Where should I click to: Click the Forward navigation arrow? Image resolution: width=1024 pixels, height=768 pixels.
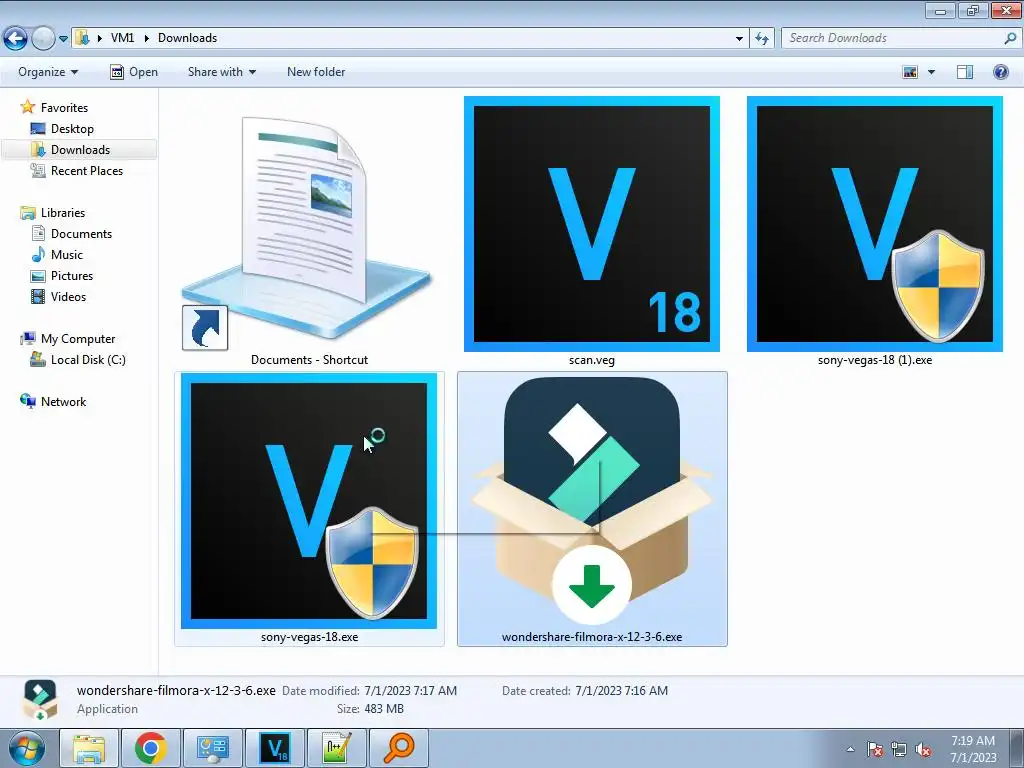[x=43, y=39]
